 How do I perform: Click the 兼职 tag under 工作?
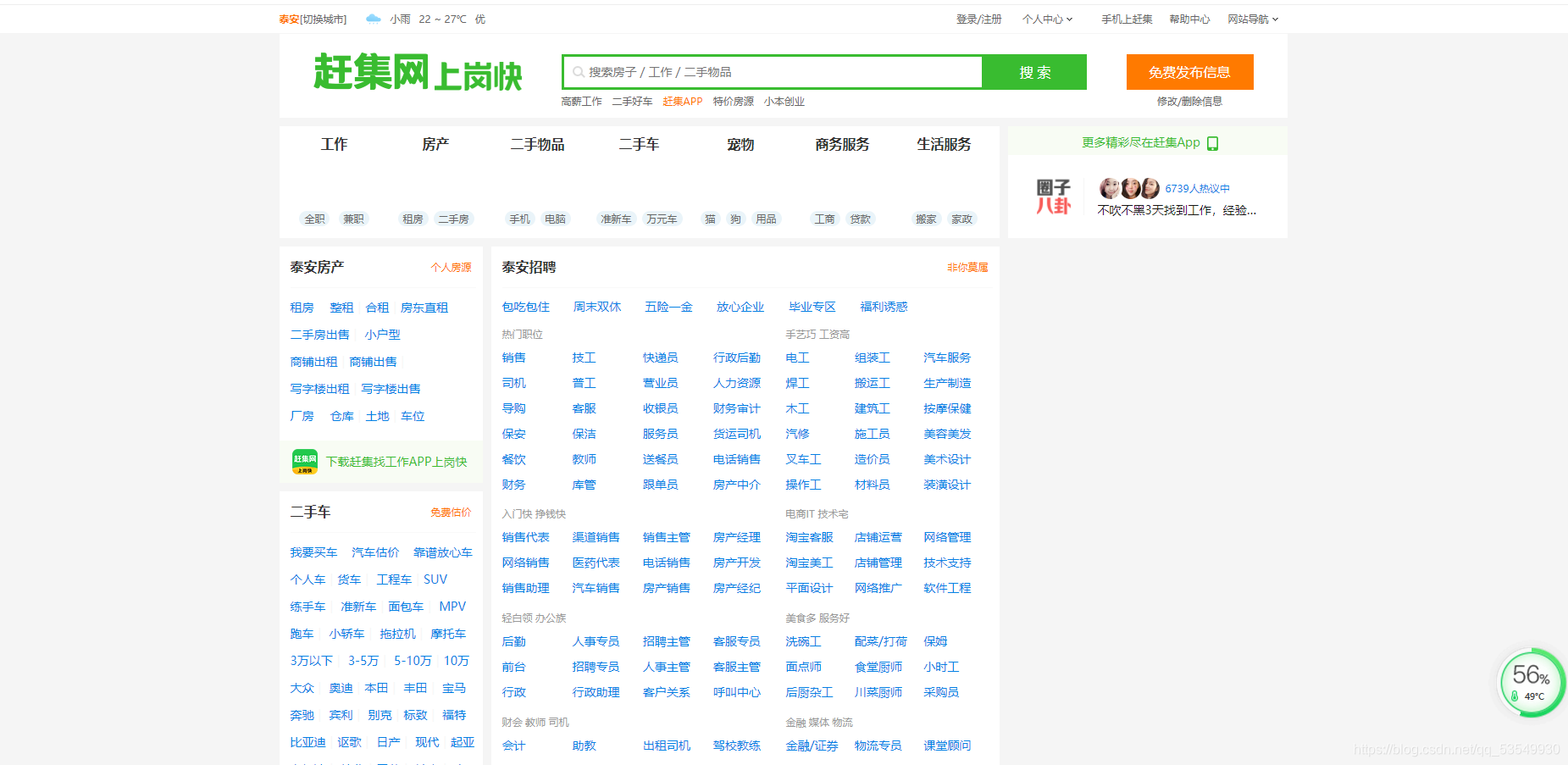[x=353, y=219]
